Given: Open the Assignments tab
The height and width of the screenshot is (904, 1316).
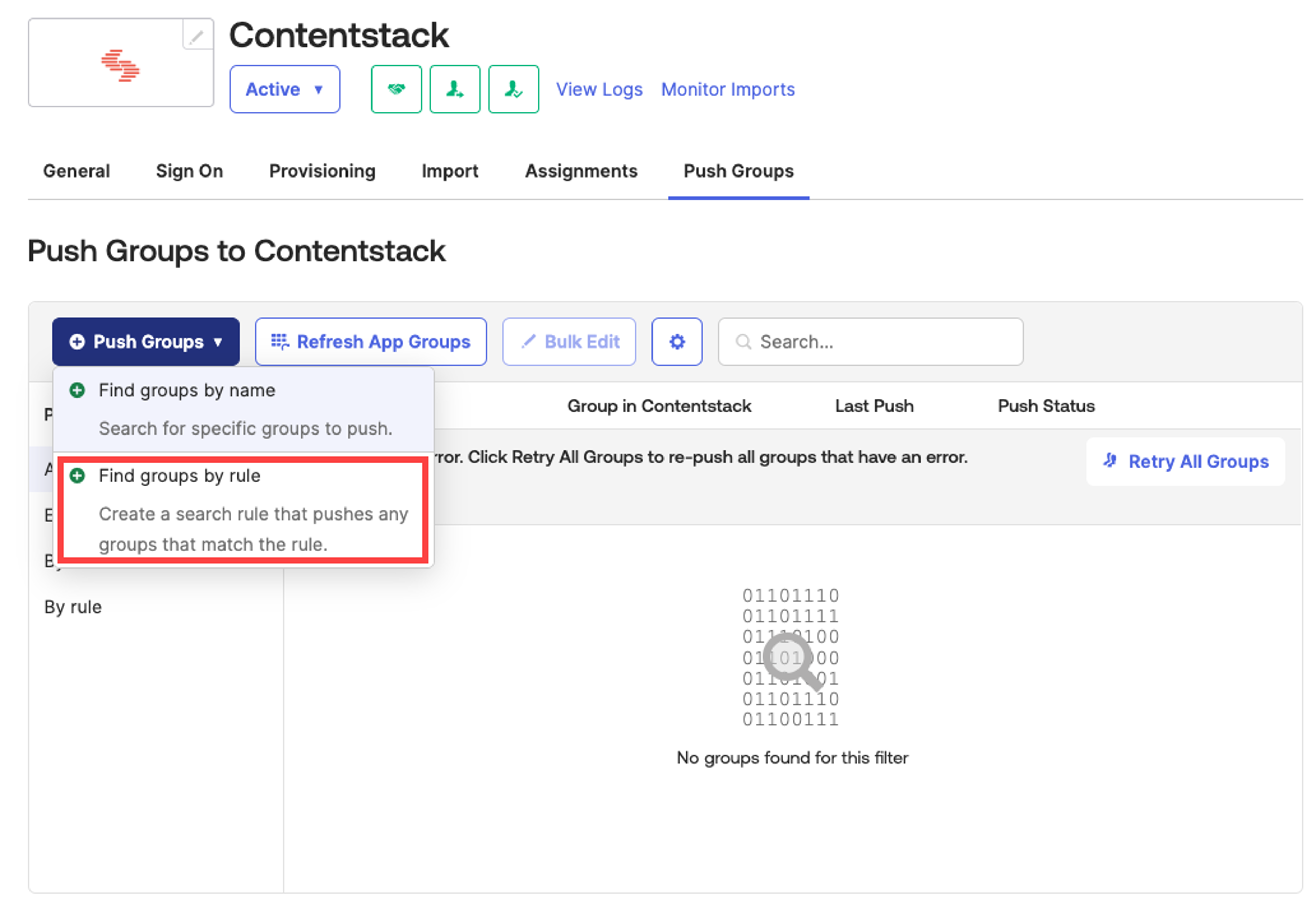Looking at the screenshot, I should (x=581, y=171).
